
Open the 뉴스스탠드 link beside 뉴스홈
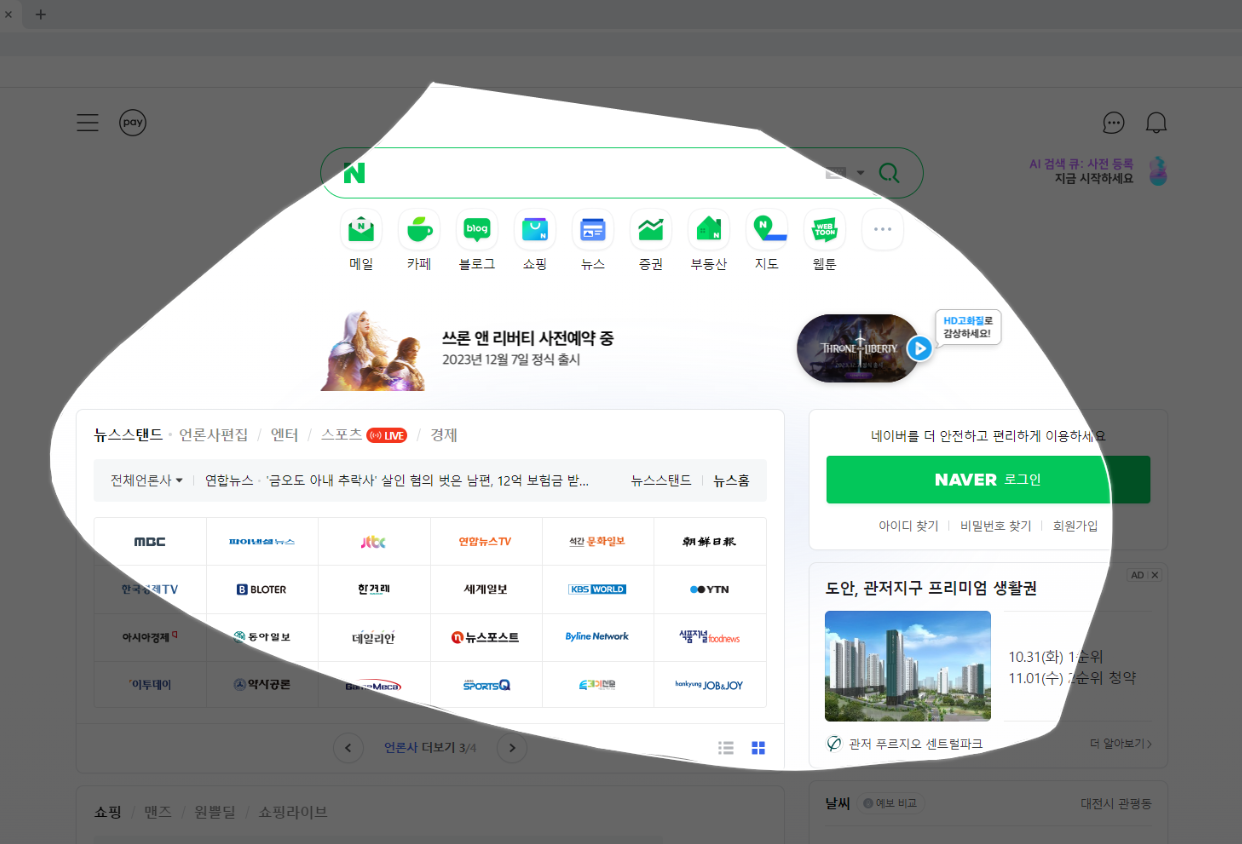(661, 480)
